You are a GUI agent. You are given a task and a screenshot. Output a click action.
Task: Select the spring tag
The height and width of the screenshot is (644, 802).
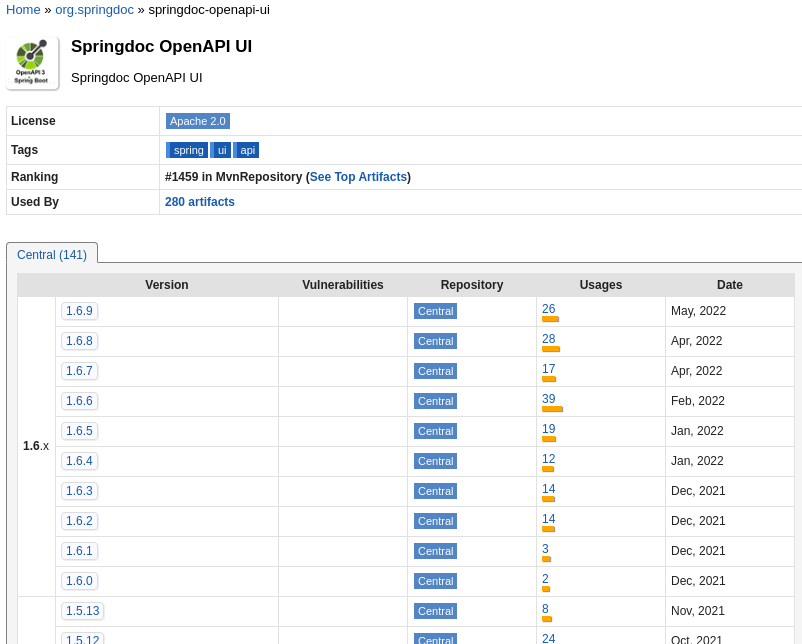pyautogui.click(x=187, y=150)
